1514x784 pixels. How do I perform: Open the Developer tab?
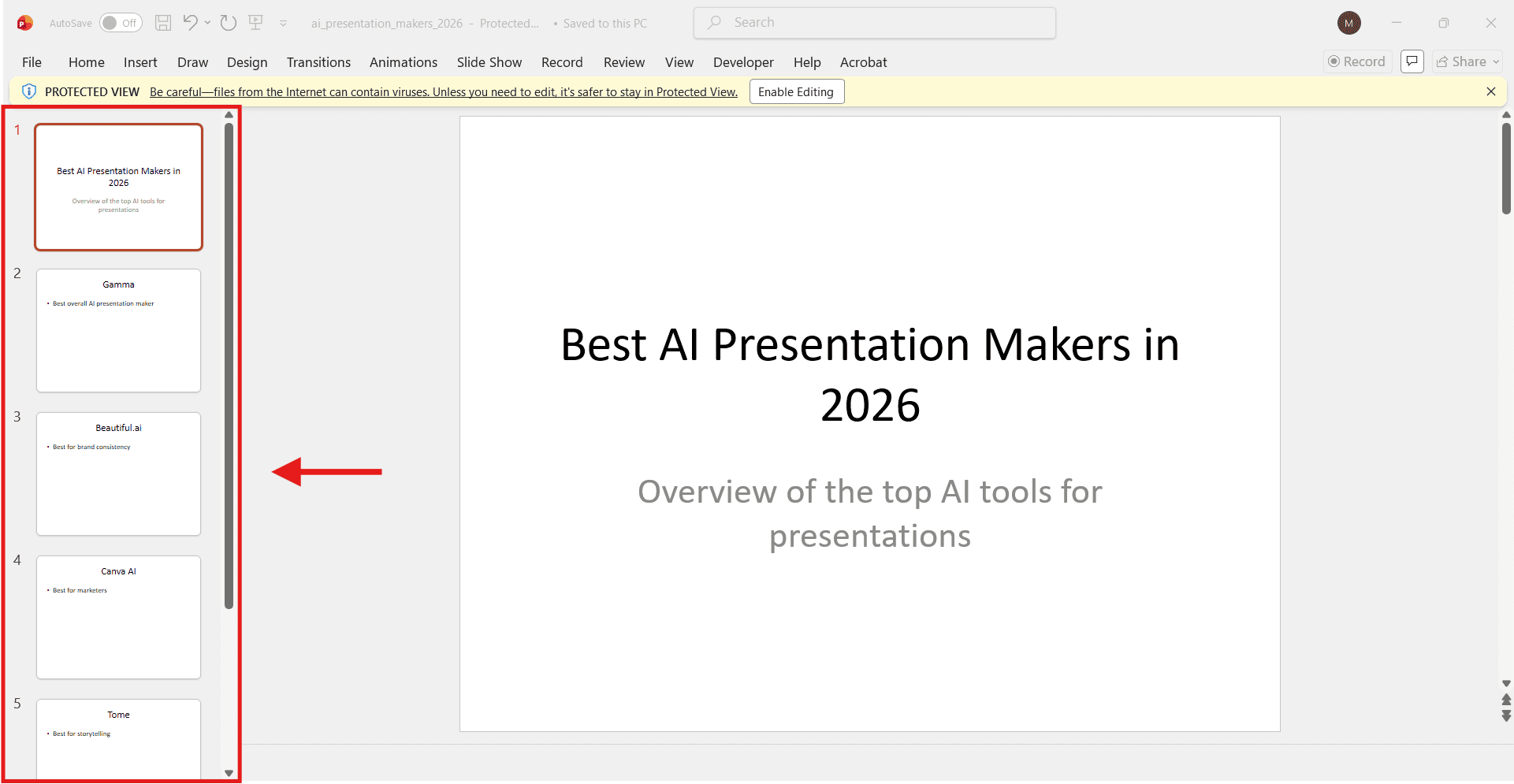point(743,62)
